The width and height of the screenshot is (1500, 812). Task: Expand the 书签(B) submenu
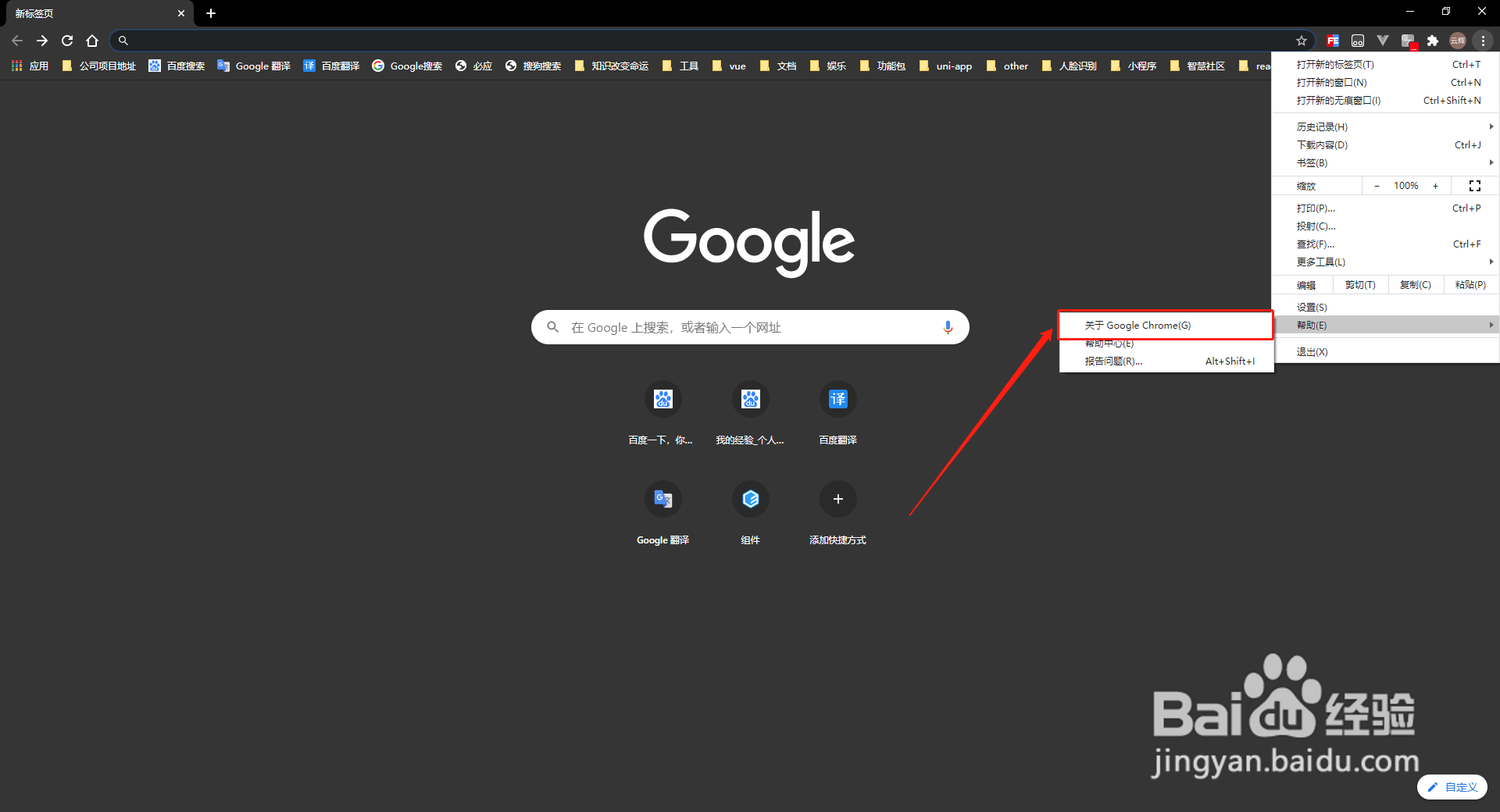click(x=1385, y=163)
